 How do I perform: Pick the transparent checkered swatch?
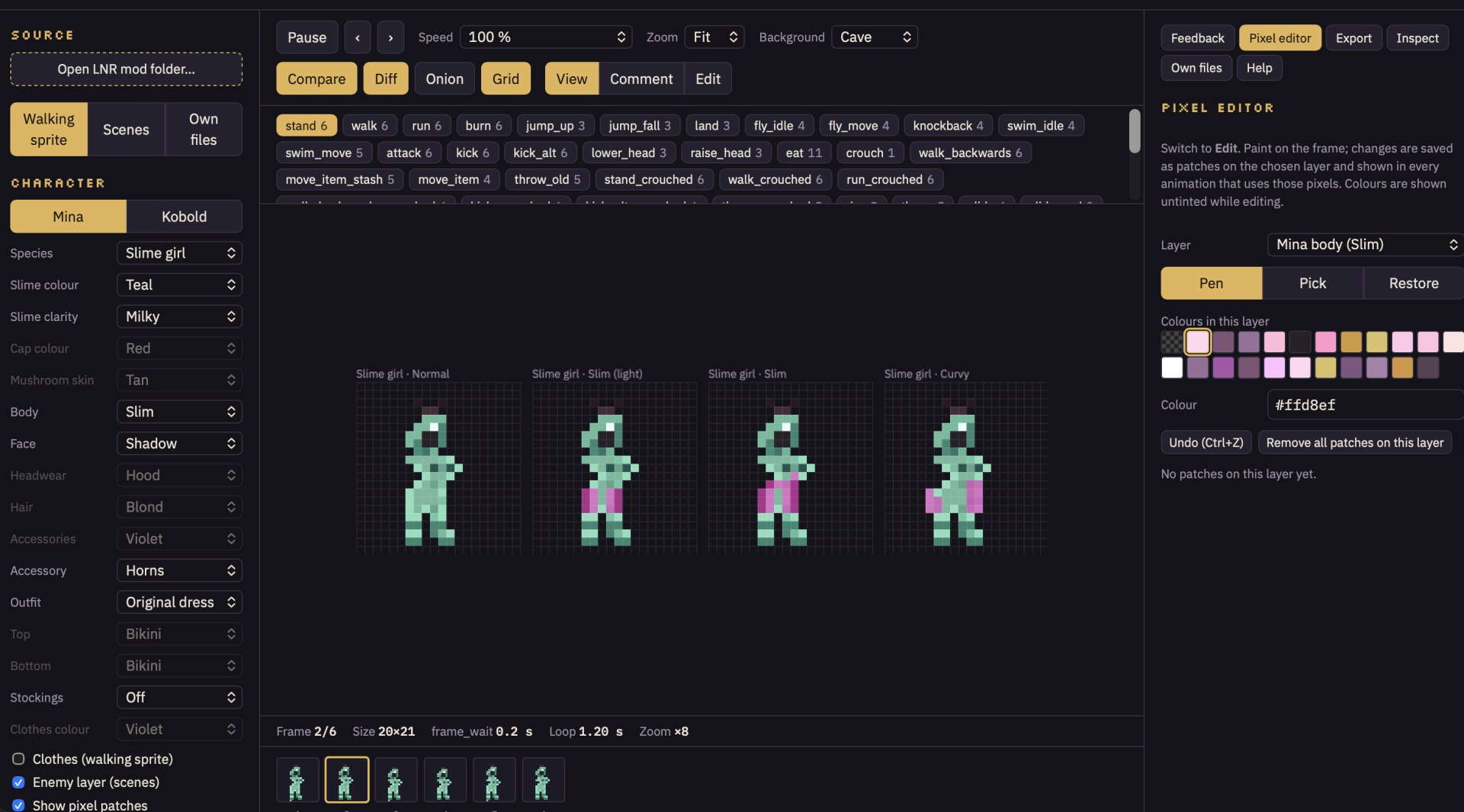[x=1172, y=342]
